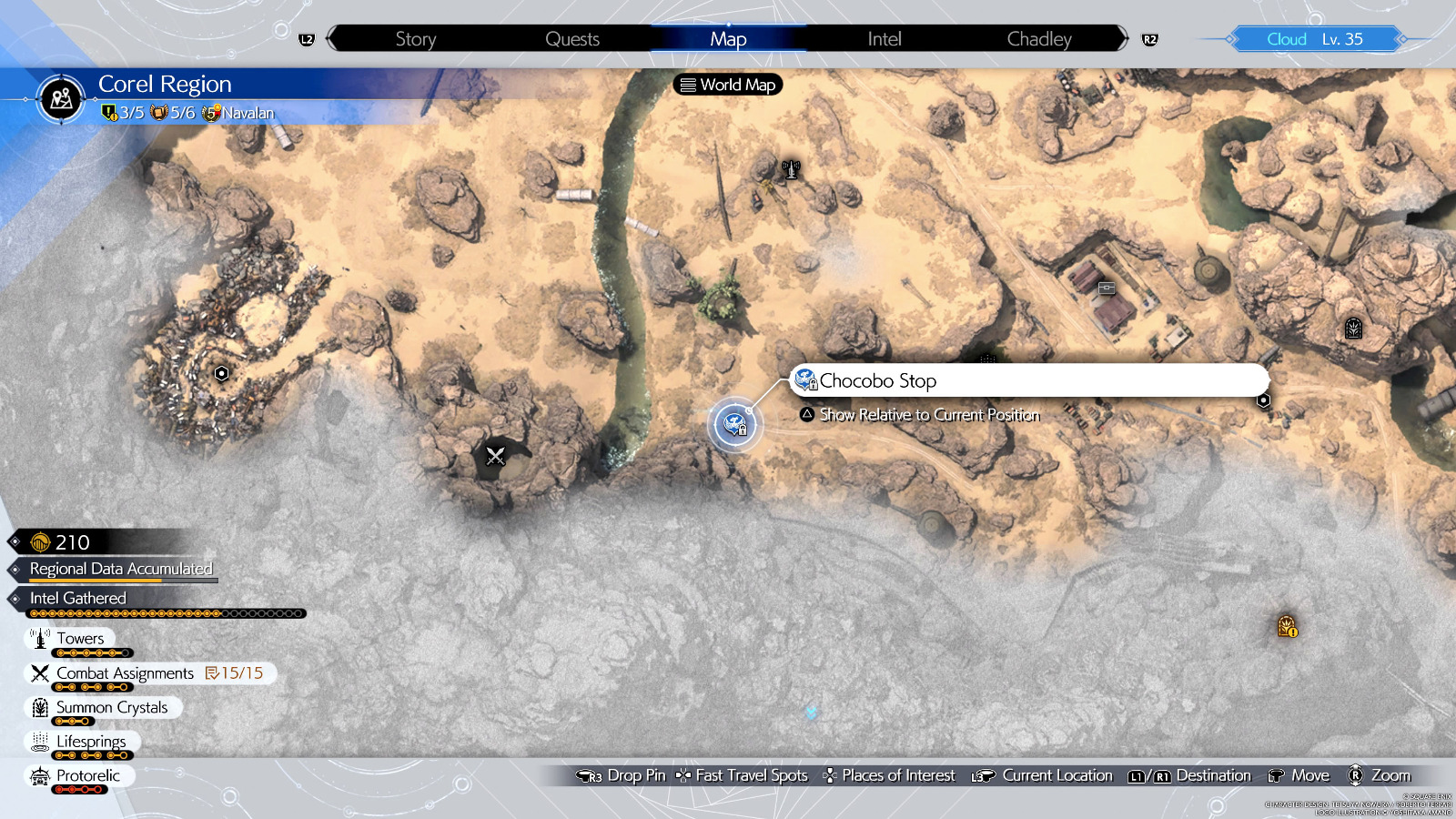Toggle the Towers intel category
This screenshot has height=819, width=1456.
pyautogui.click(x=80, y=639)
